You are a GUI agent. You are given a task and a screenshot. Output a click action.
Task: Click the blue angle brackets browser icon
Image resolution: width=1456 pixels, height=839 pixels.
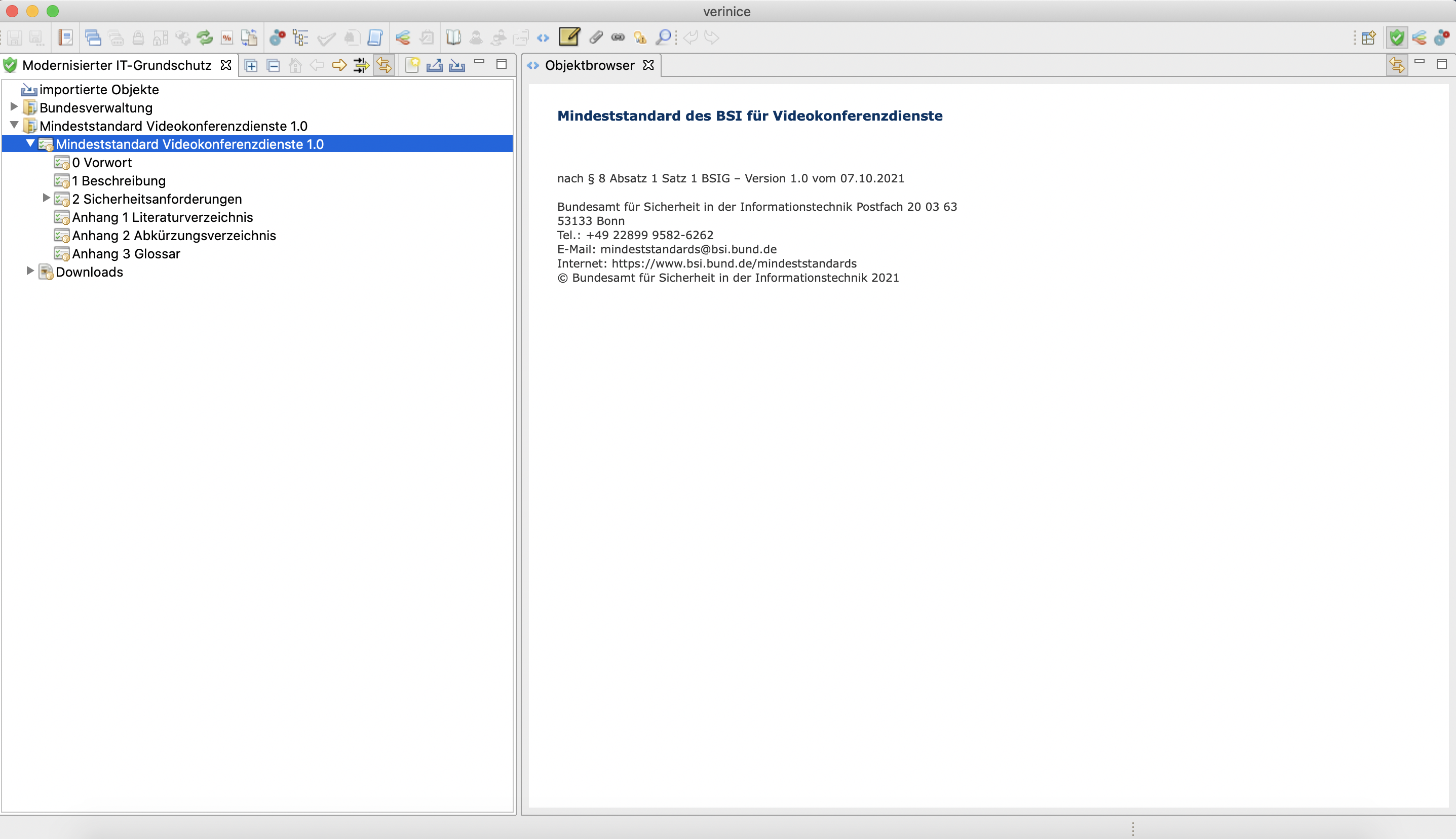543,38
